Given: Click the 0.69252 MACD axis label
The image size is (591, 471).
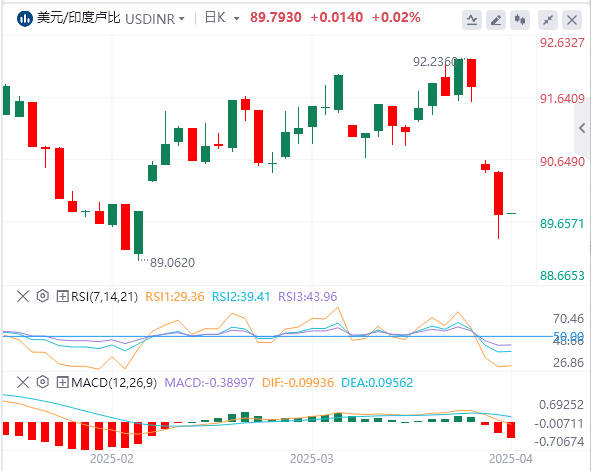Looking at the screenshot, I should pyautogui.click(x=561, y=405).
